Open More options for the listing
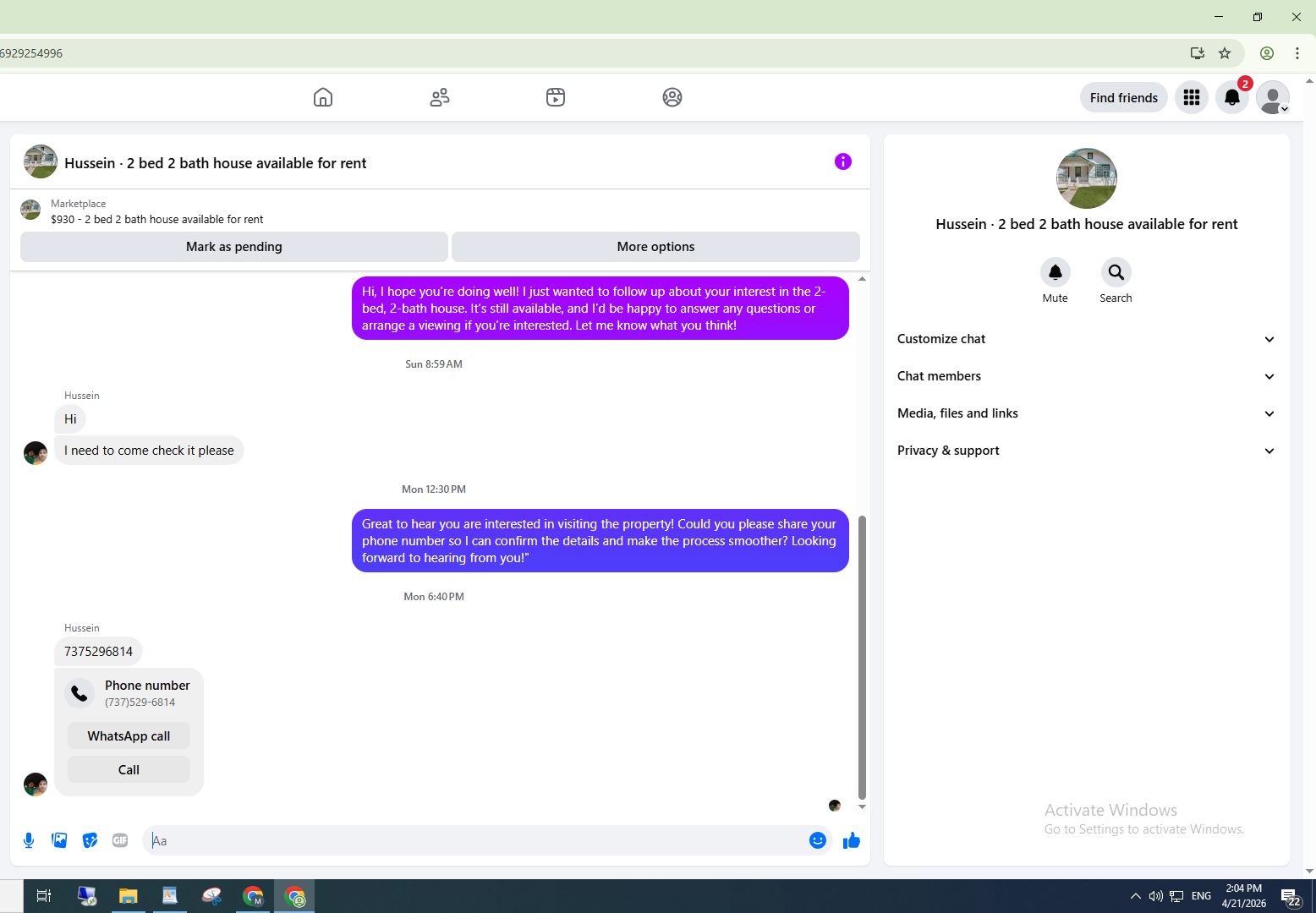Image resolution: width=1316 pixels, height=913 pixels. click(x=655, y=247)
